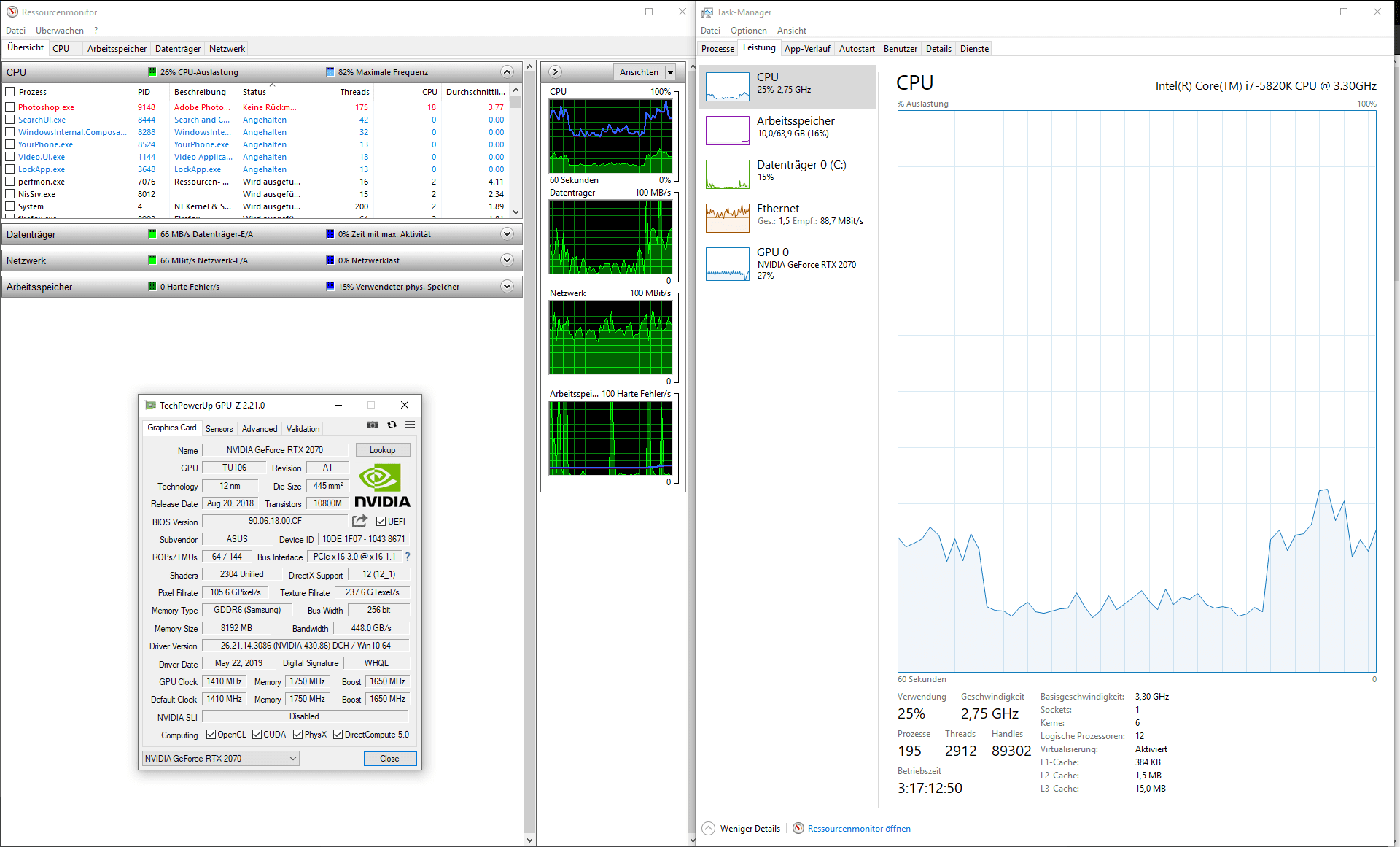Open the Sensors tab in GPU-Z
1400x847 pixels.
coord(219,429)
